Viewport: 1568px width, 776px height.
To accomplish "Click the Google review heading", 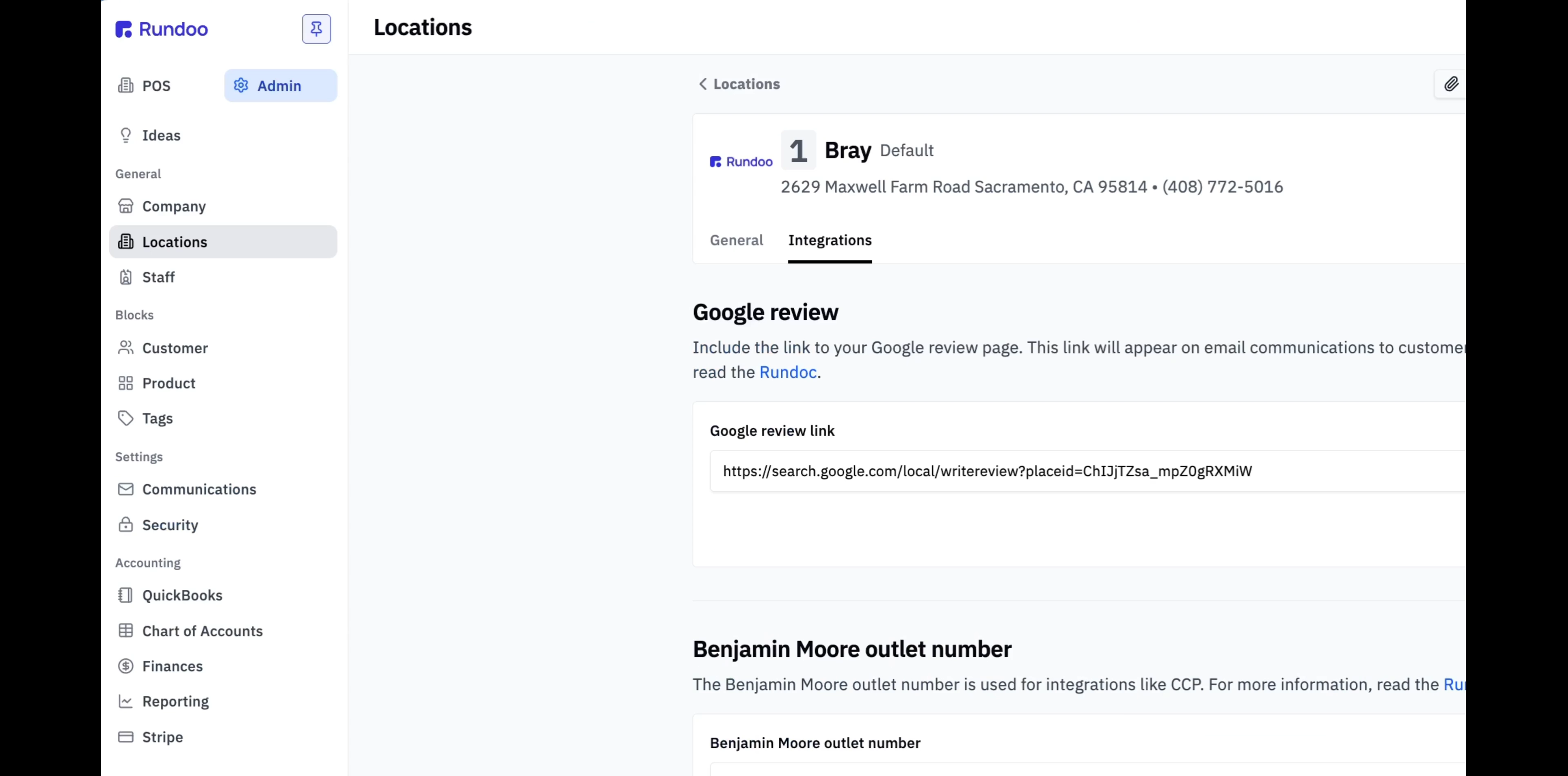I will pyautogui.click(x=765, y=312).
